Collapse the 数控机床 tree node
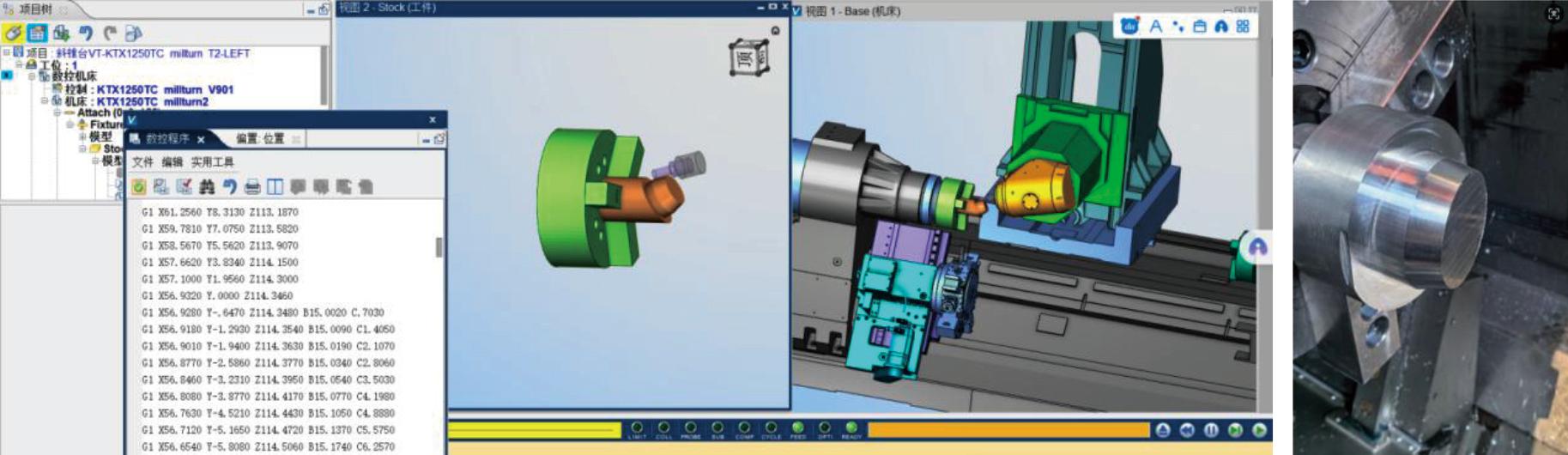This screenshot has height=455, width=1568. (33, 76)
